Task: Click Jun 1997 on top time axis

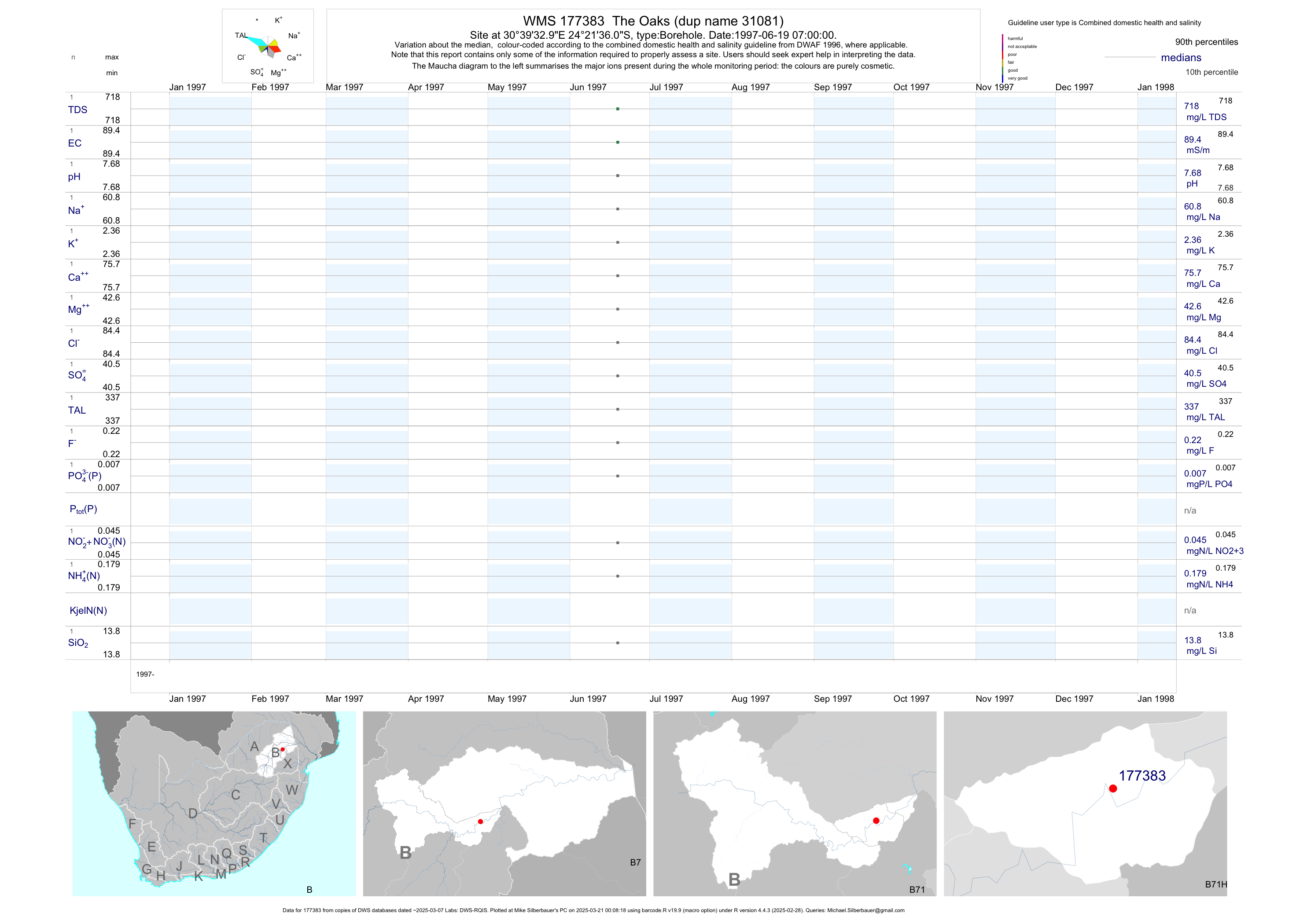Action: tap(588, 87)
